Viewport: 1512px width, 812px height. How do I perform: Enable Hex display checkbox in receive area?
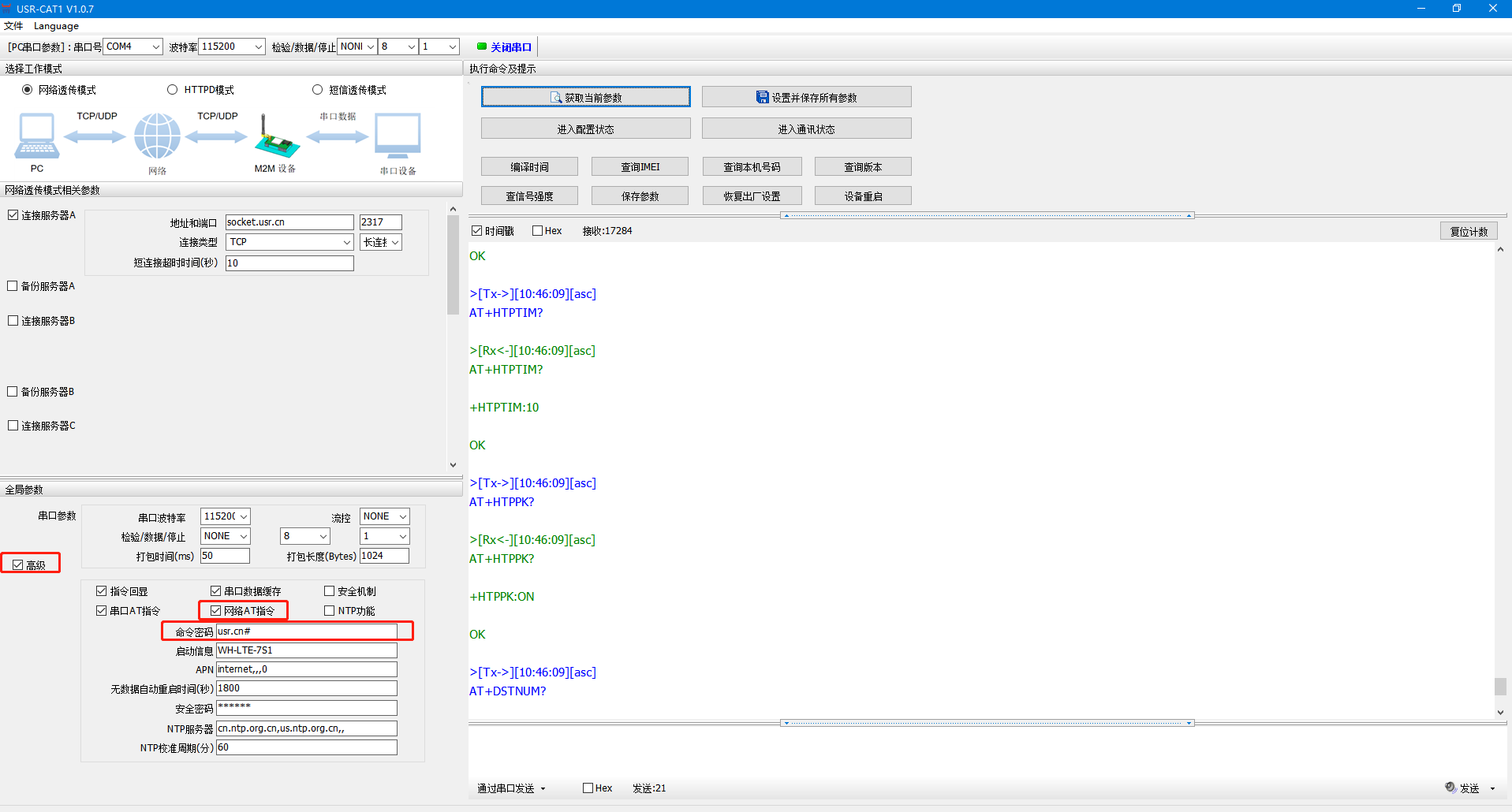[x=537, y=230]
